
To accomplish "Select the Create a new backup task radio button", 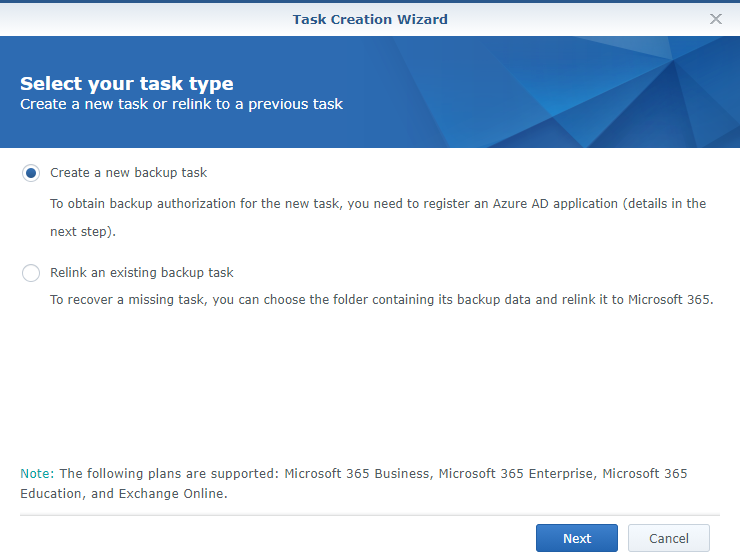I will tap(31, 173).
